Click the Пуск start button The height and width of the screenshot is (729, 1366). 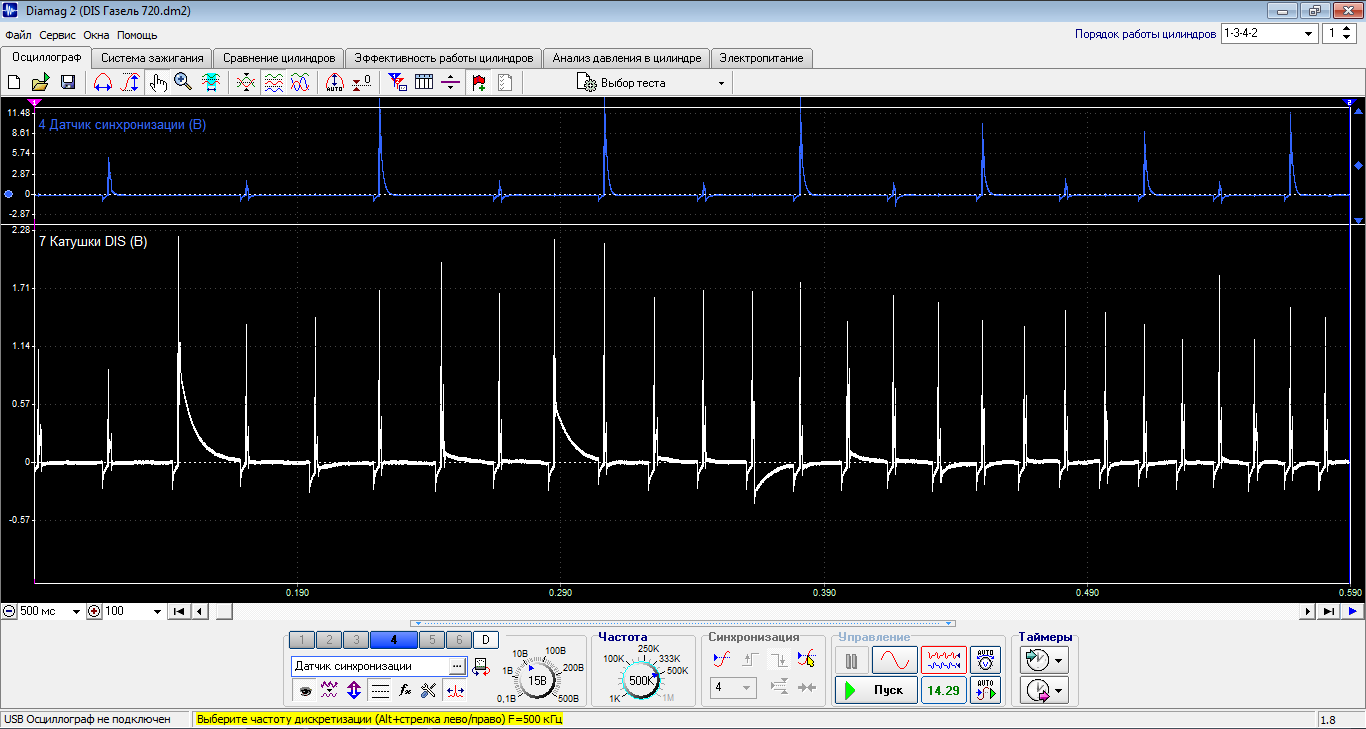(876, 690)
